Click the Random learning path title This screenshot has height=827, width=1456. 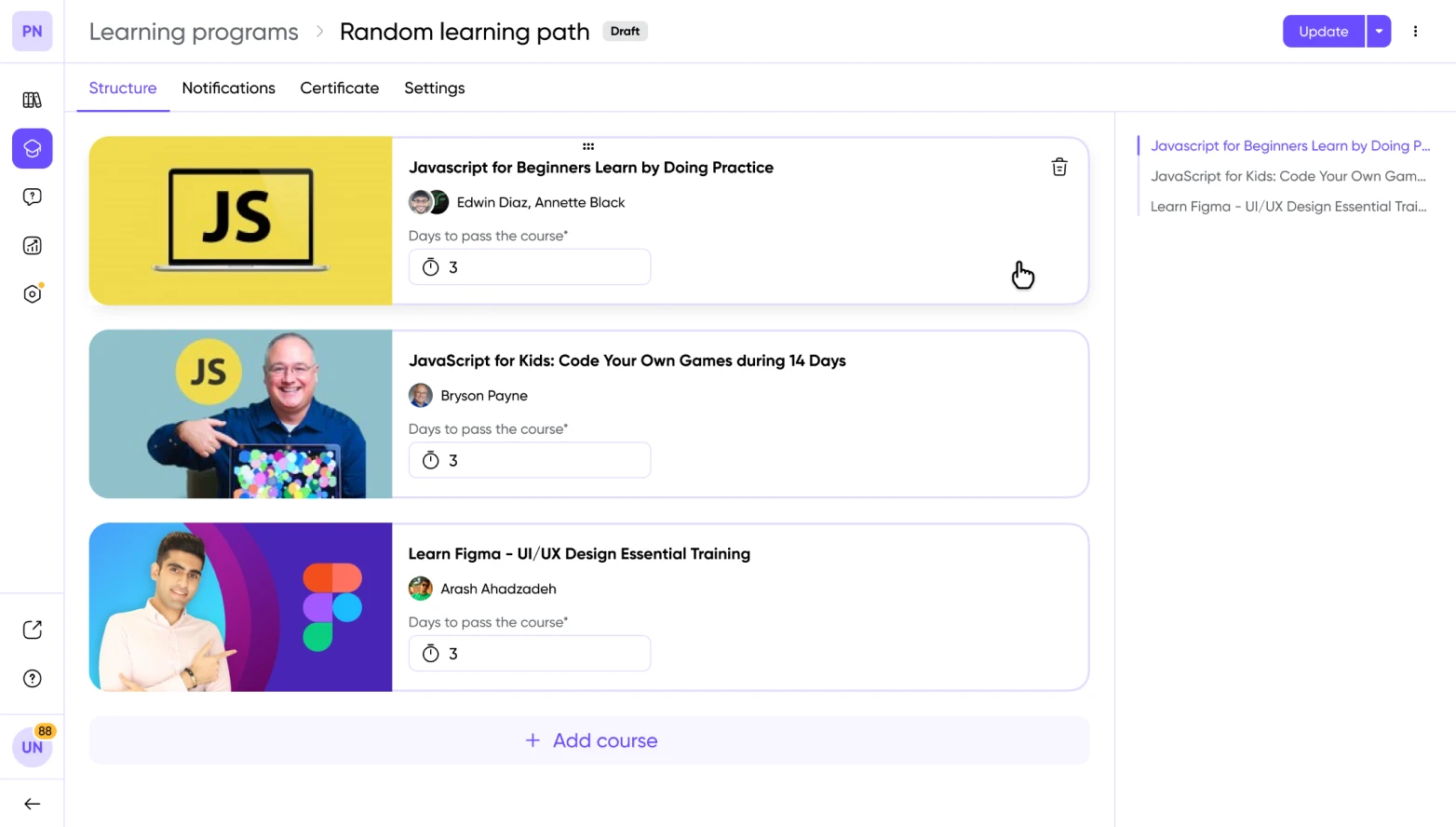465,32
